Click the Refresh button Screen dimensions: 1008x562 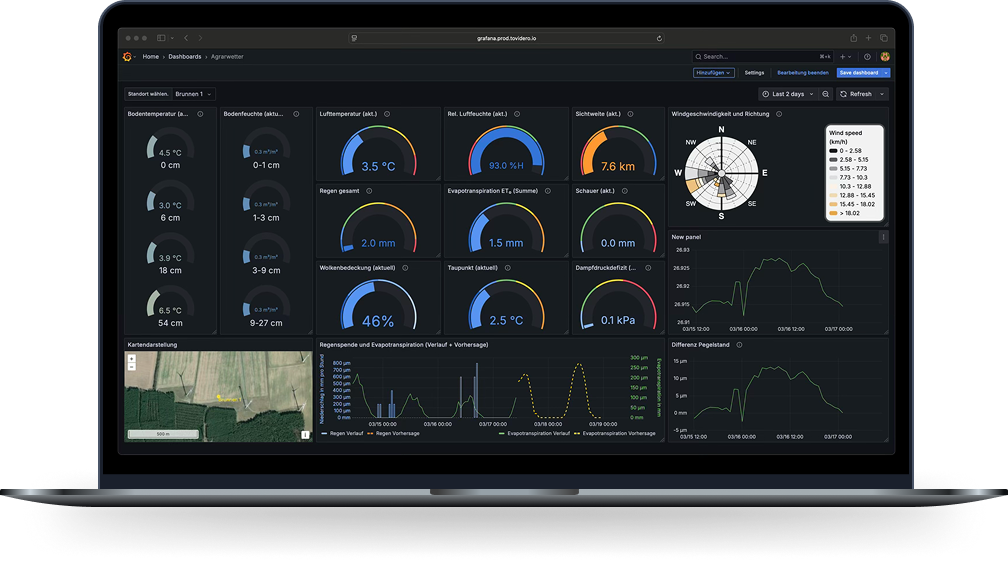click(856, 94)
